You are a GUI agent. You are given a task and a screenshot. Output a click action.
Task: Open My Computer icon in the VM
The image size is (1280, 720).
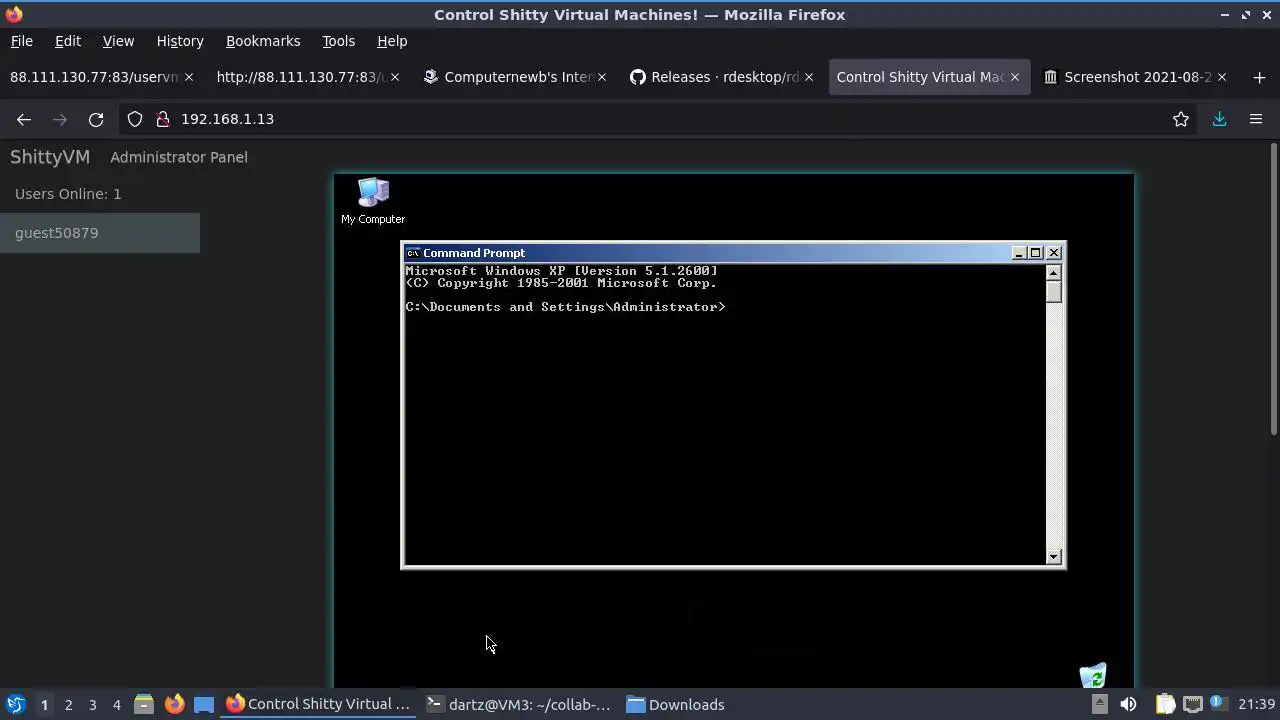tap(373, 200)
